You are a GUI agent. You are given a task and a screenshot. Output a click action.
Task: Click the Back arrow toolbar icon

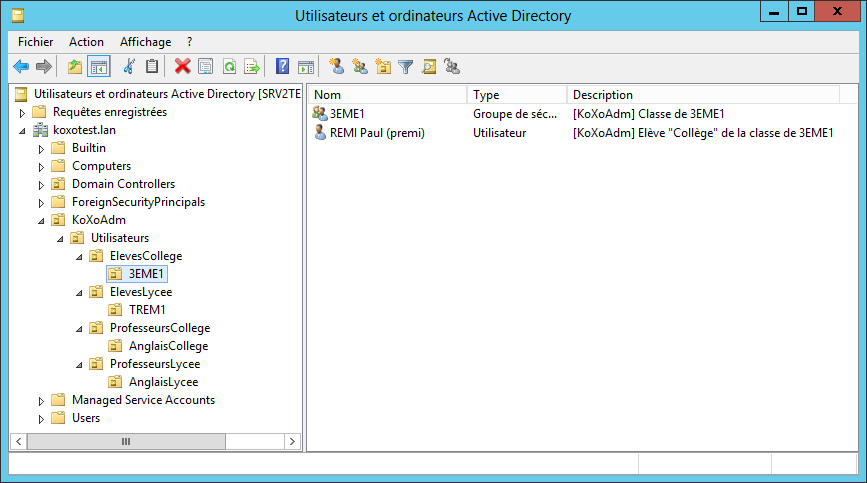tap(21, 67)
